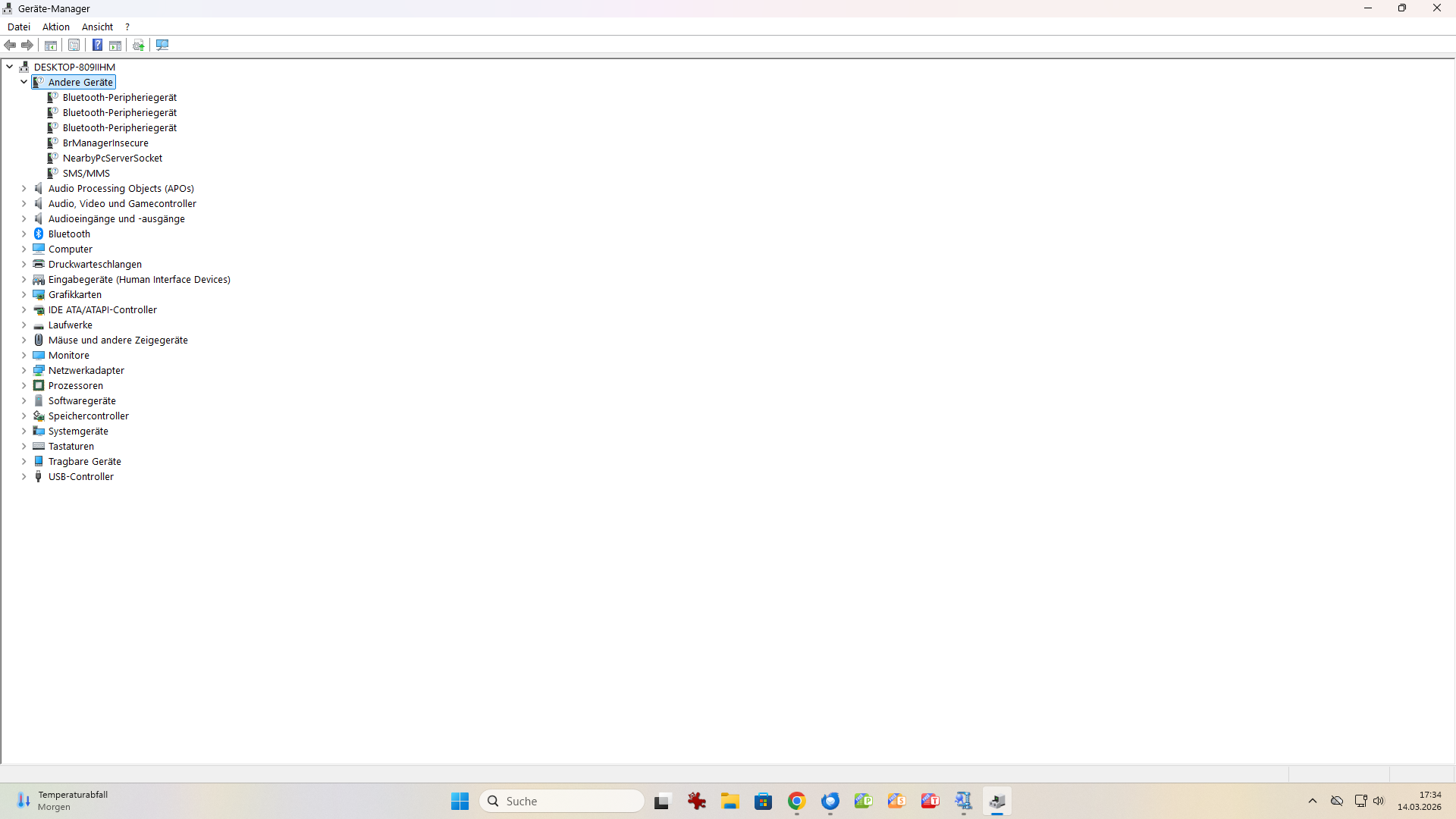The height and width of the screenshot is (819, 1456).
Task: Toggle the action pane toolbar icon
Action: click(x=115, y=45)
